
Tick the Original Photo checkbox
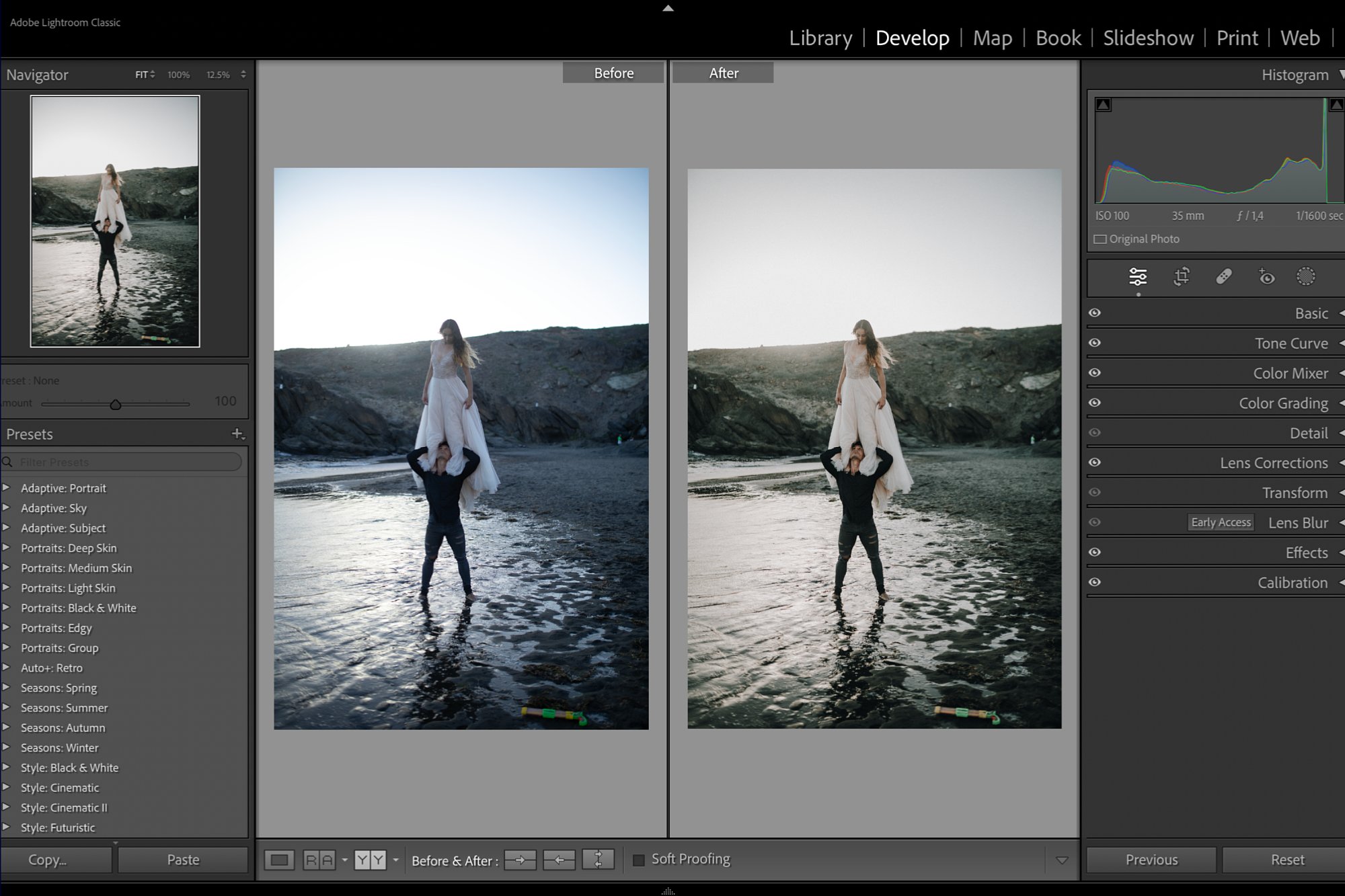1100,239
